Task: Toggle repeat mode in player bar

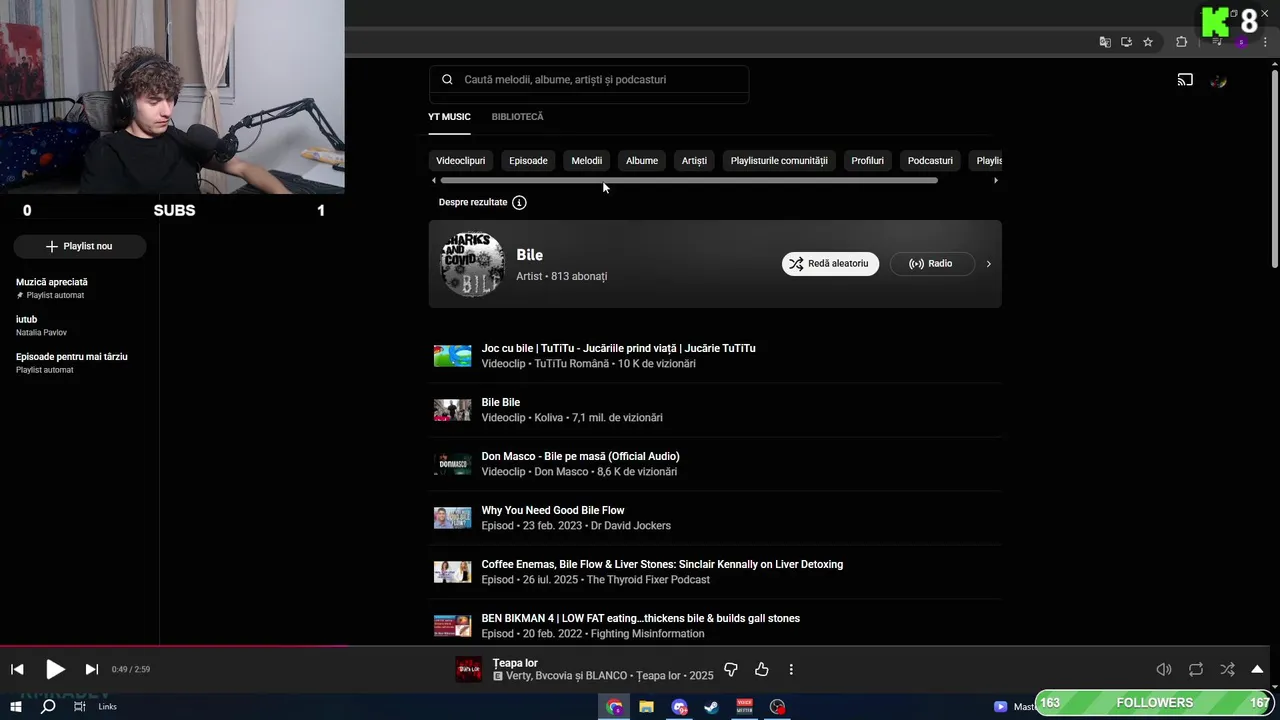Action: (1196, 670)
